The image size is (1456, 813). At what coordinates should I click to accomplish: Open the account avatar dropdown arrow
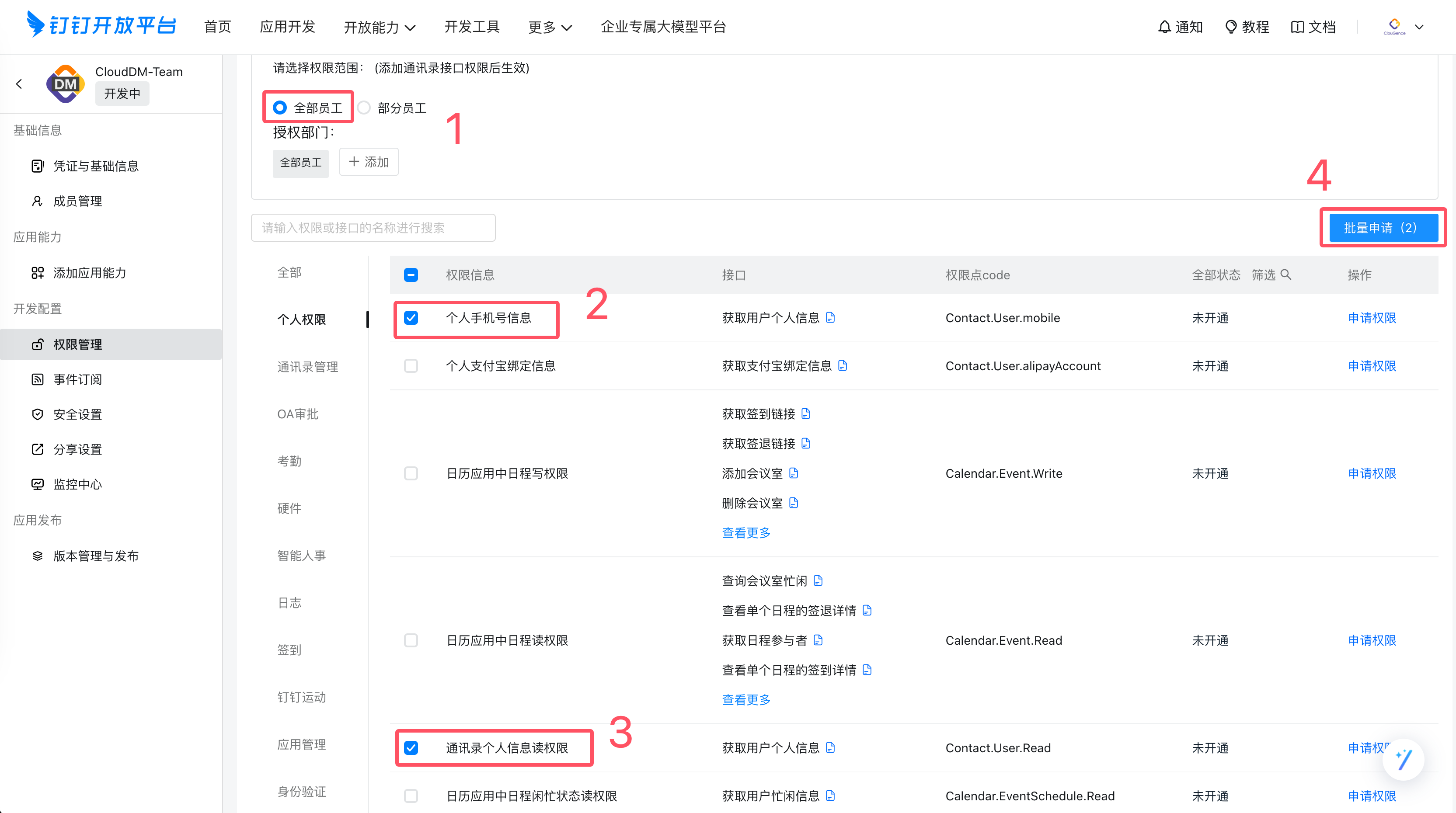pos(1419,27)
